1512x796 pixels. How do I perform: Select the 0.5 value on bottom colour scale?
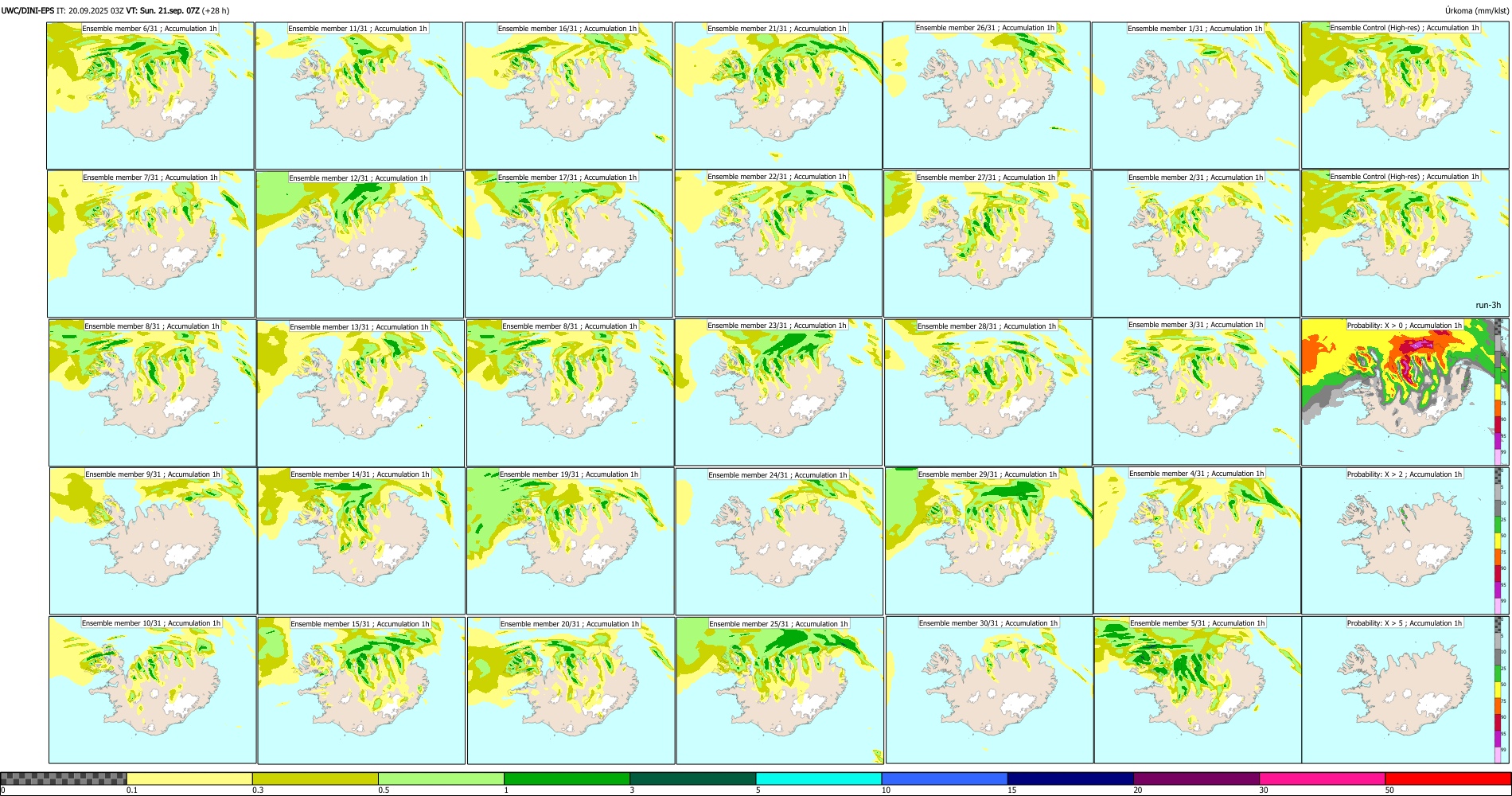pos(384,790)
